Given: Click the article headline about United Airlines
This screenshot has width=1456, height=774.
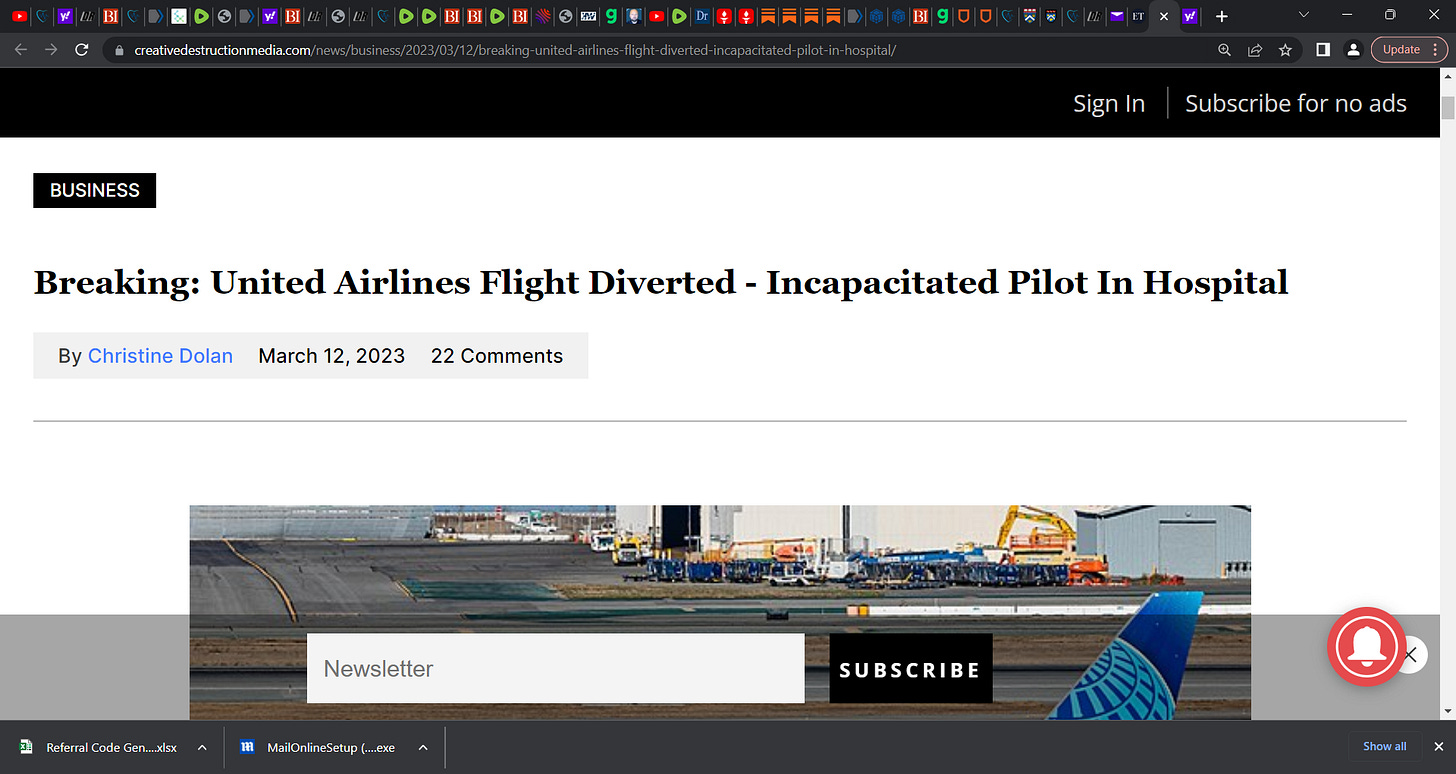Looking at the screenshot, I should click(x=661, y=283).
